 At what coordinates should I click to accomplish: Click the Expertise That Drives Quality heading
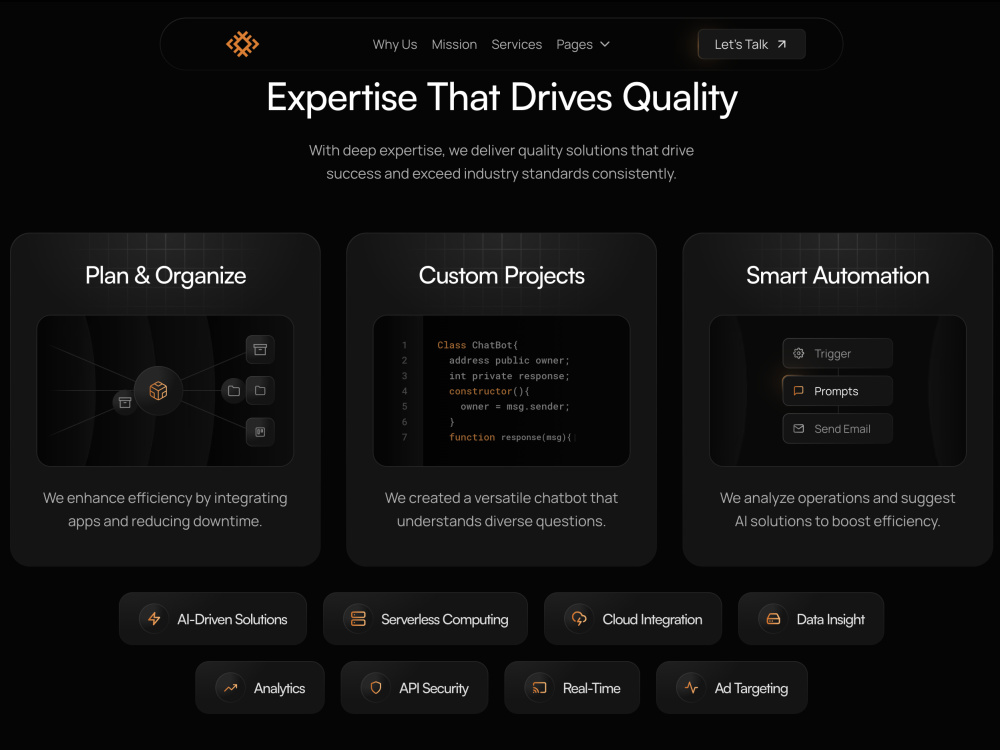point(502,98)
